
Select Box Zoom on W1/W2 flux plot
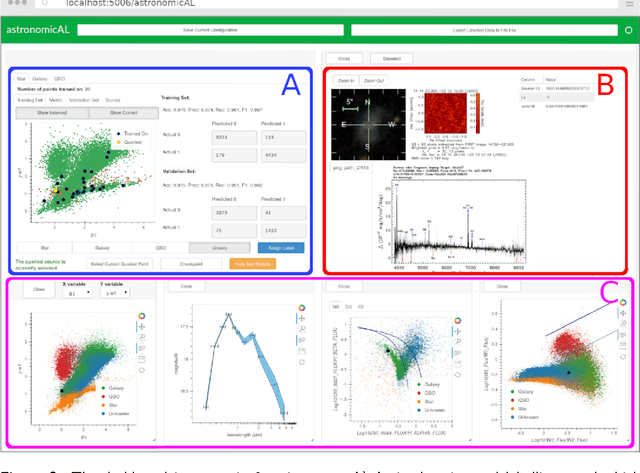tap(623, 324)
